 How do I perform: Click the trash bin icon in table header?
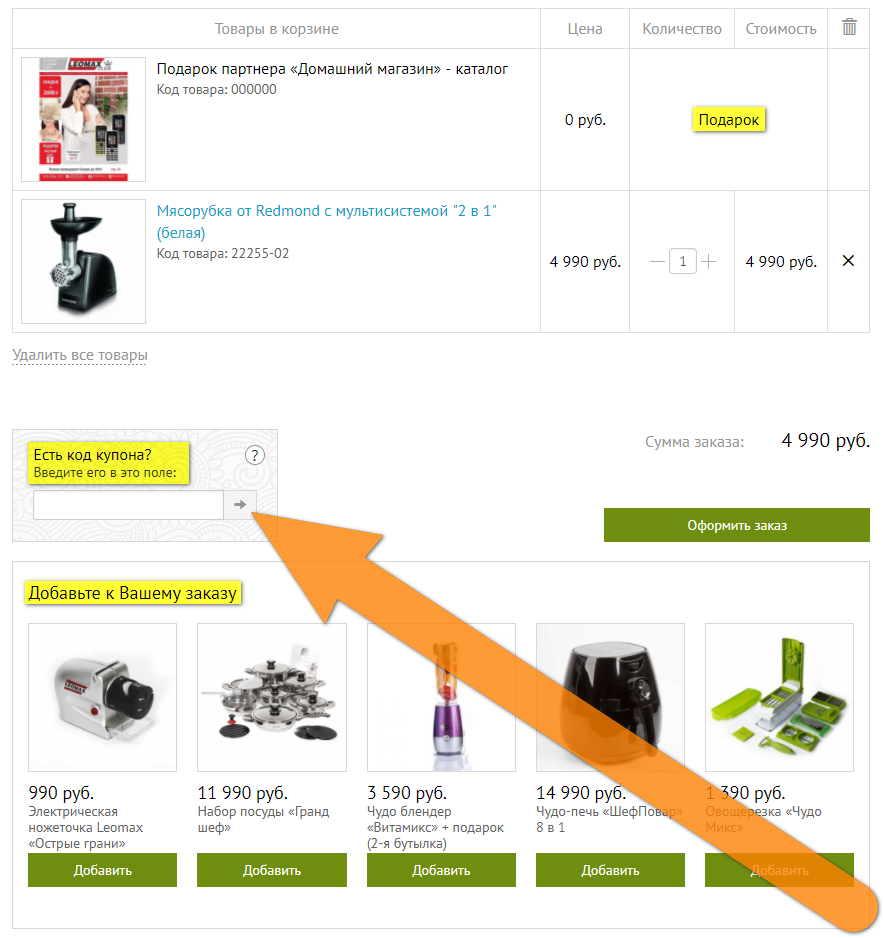[849, 27]
